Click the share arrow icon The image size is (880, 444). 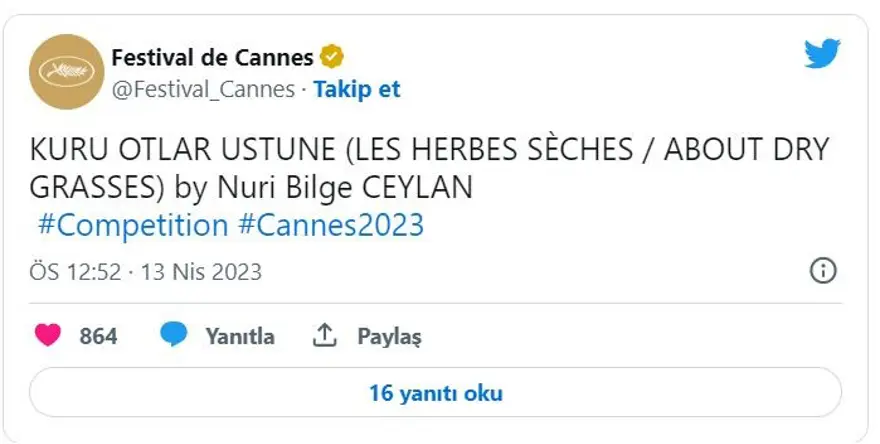[x=325, y=336]
